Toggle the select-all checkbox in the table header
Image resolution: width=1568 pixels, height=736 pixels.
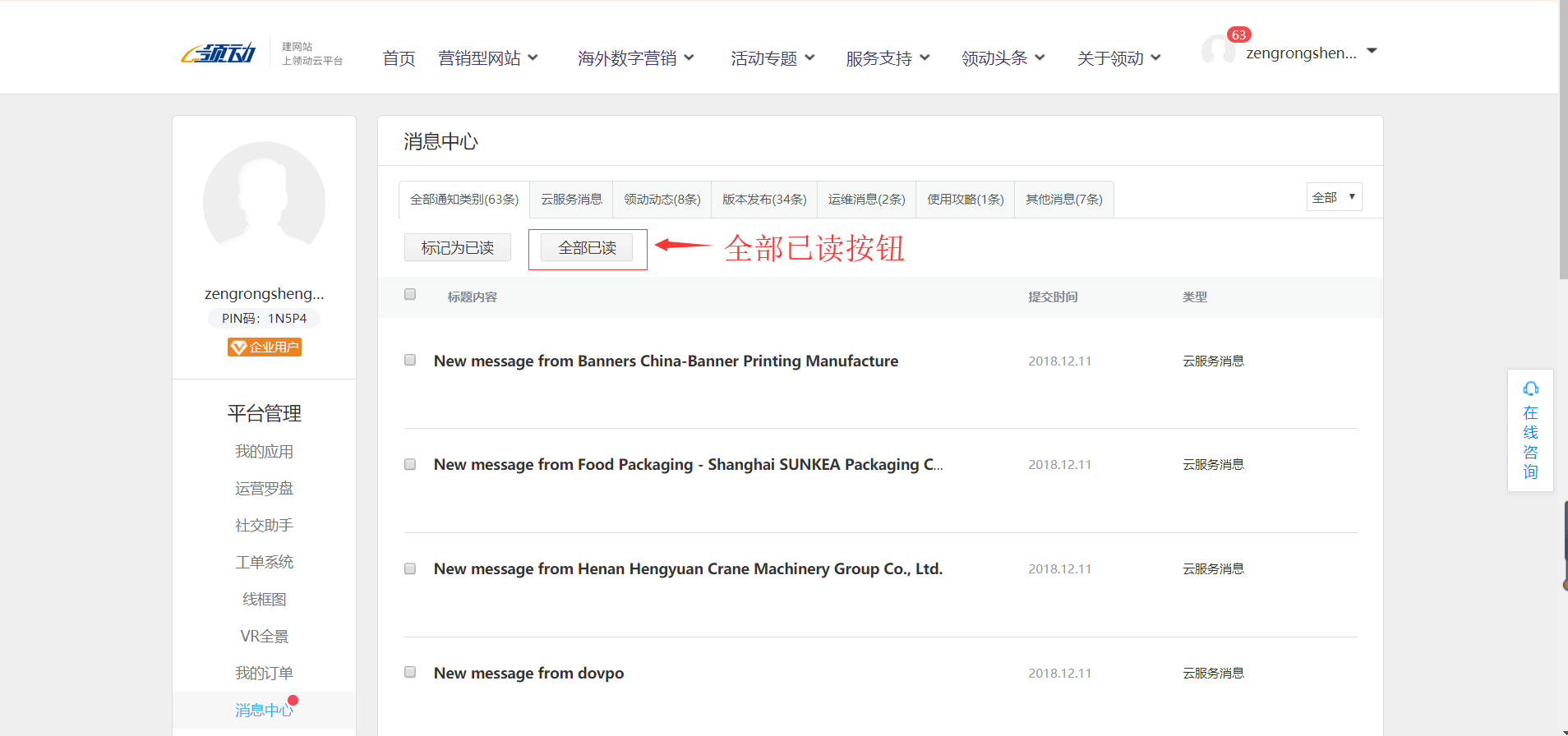tap(410, 295)
